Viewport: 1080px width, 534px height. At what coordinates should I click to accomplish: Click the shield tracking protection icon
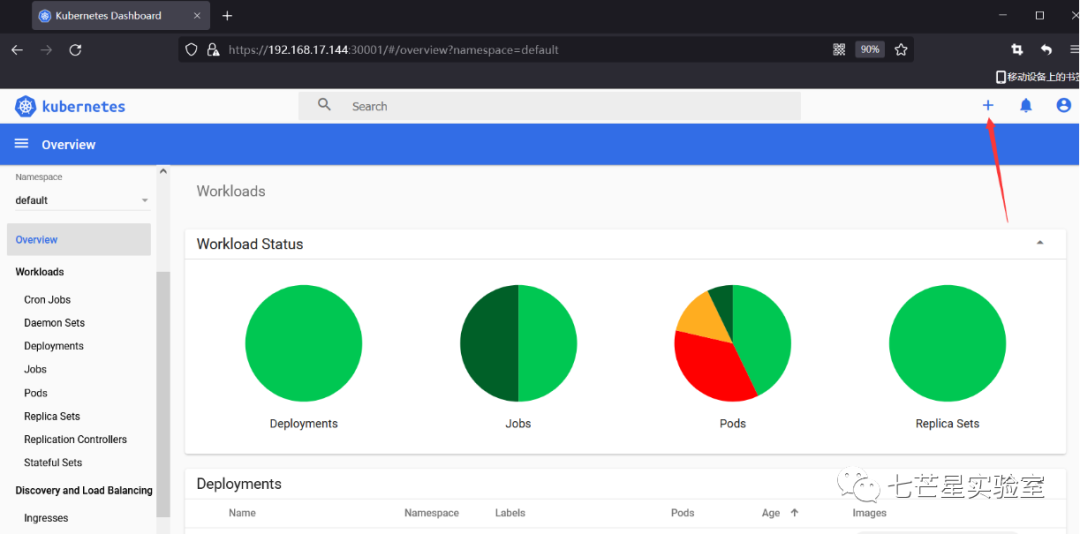point(192,50)
